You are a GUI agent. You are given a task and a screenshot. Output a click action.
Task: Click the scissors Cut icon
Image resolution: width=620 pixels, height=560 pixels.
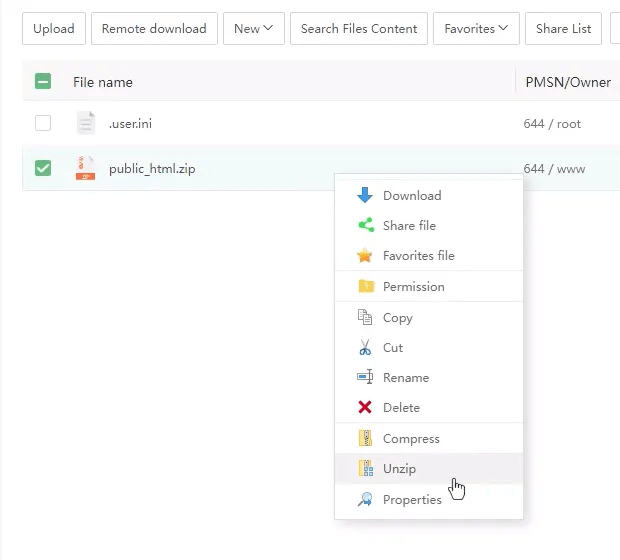click(x=365, y=347)
